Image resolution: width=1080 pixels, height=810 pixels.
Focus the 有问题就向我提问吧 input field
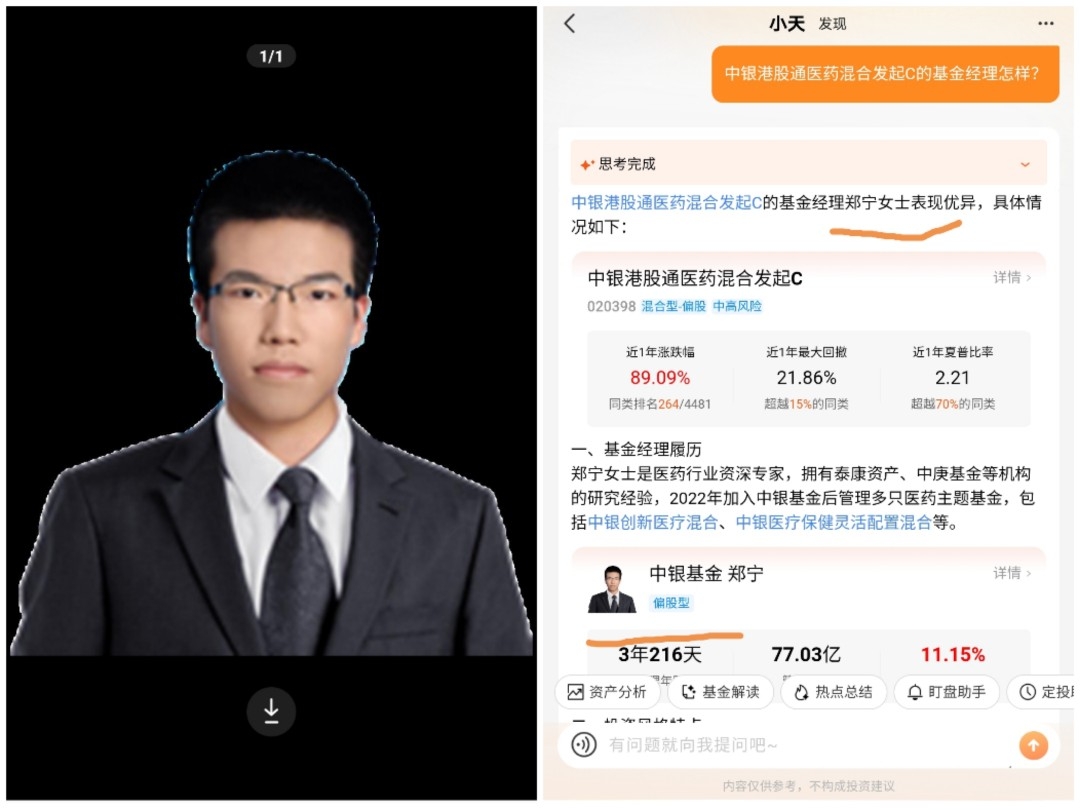click(x=806, y=745)
